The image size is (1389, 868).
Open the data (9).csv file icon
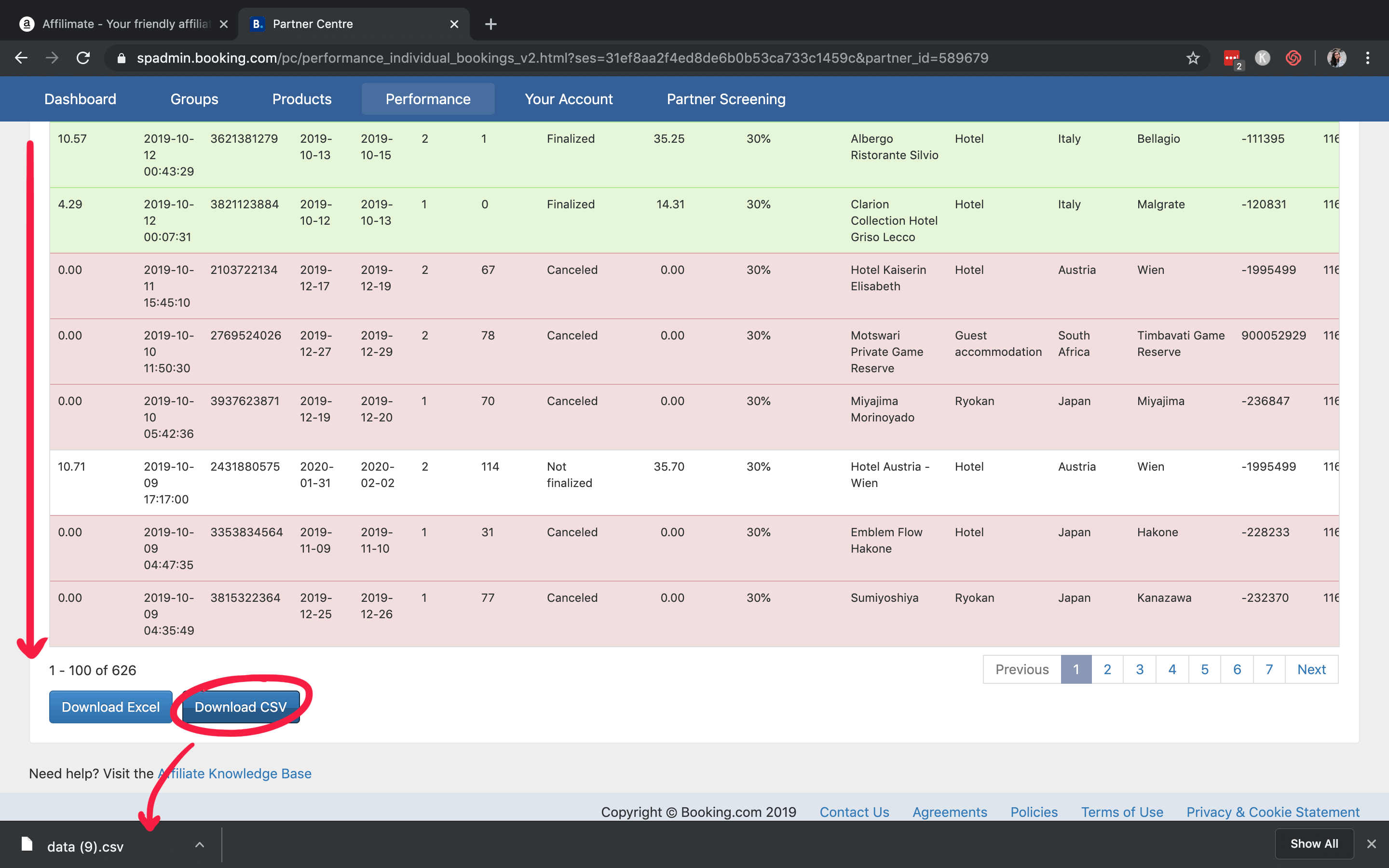[x=27, y=844]
